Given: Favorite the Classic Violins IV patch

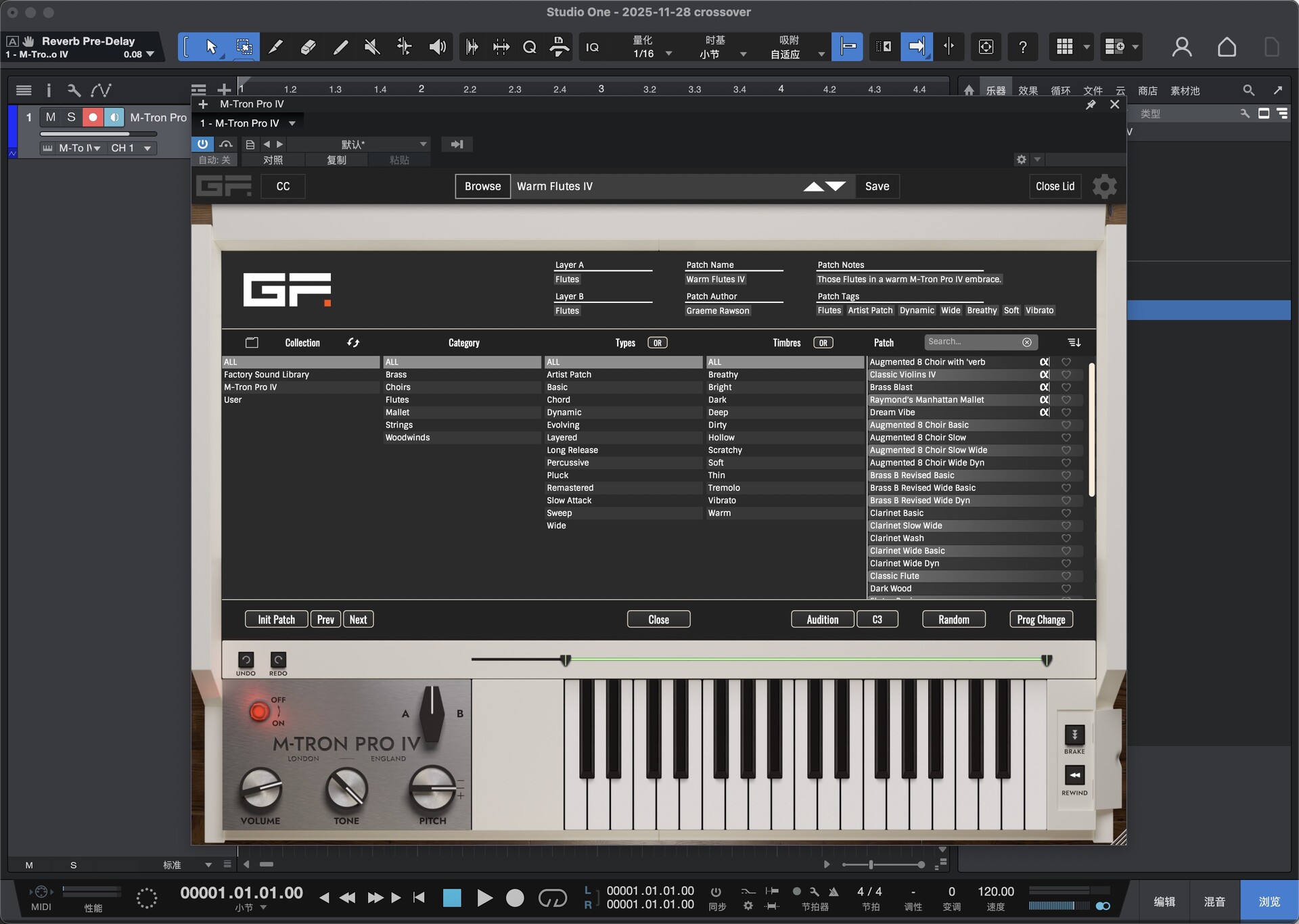Looking at the screenshot, I should pyautogui.click(x=1066, y=375).
